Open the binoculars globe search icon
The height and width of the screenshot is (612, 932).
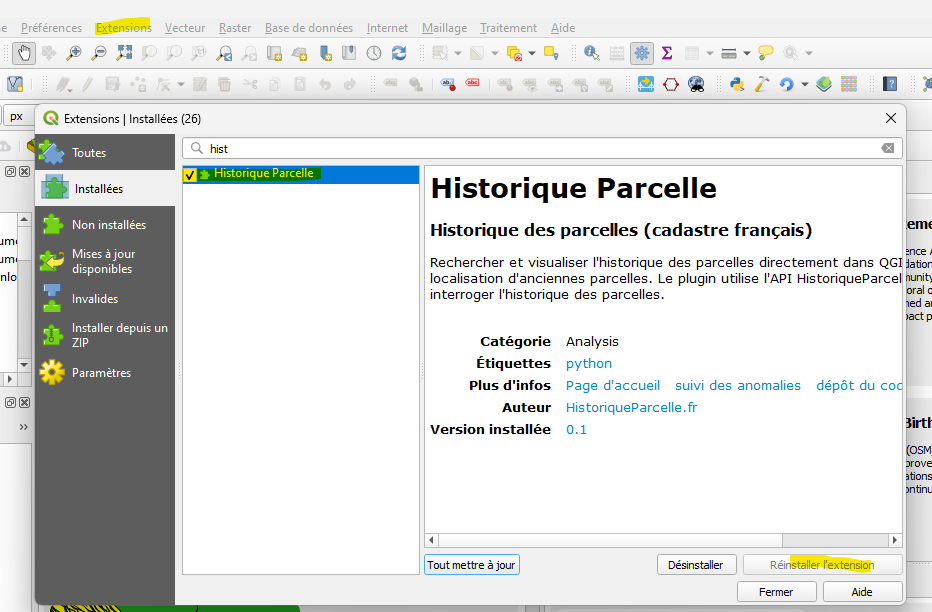[696, 84]
